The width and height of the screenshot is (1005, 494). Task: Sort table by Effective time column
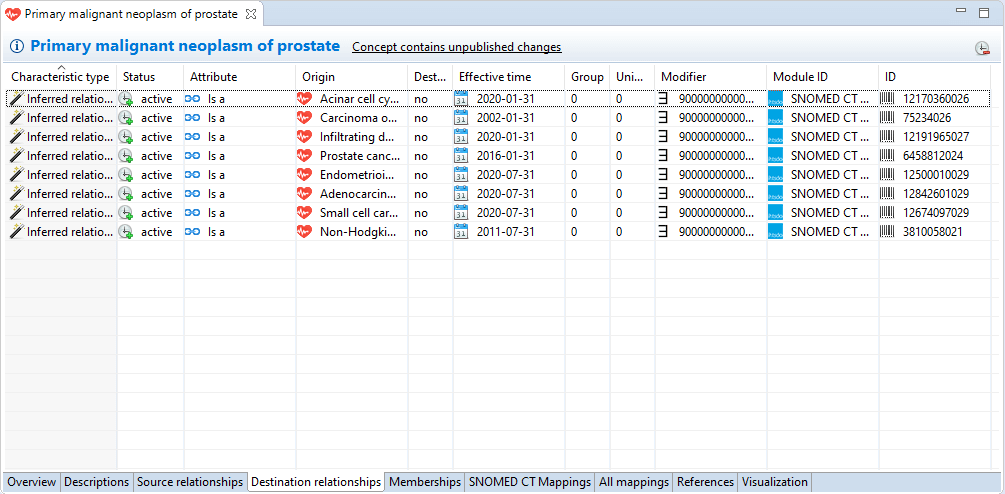click(x=495, y=77)
